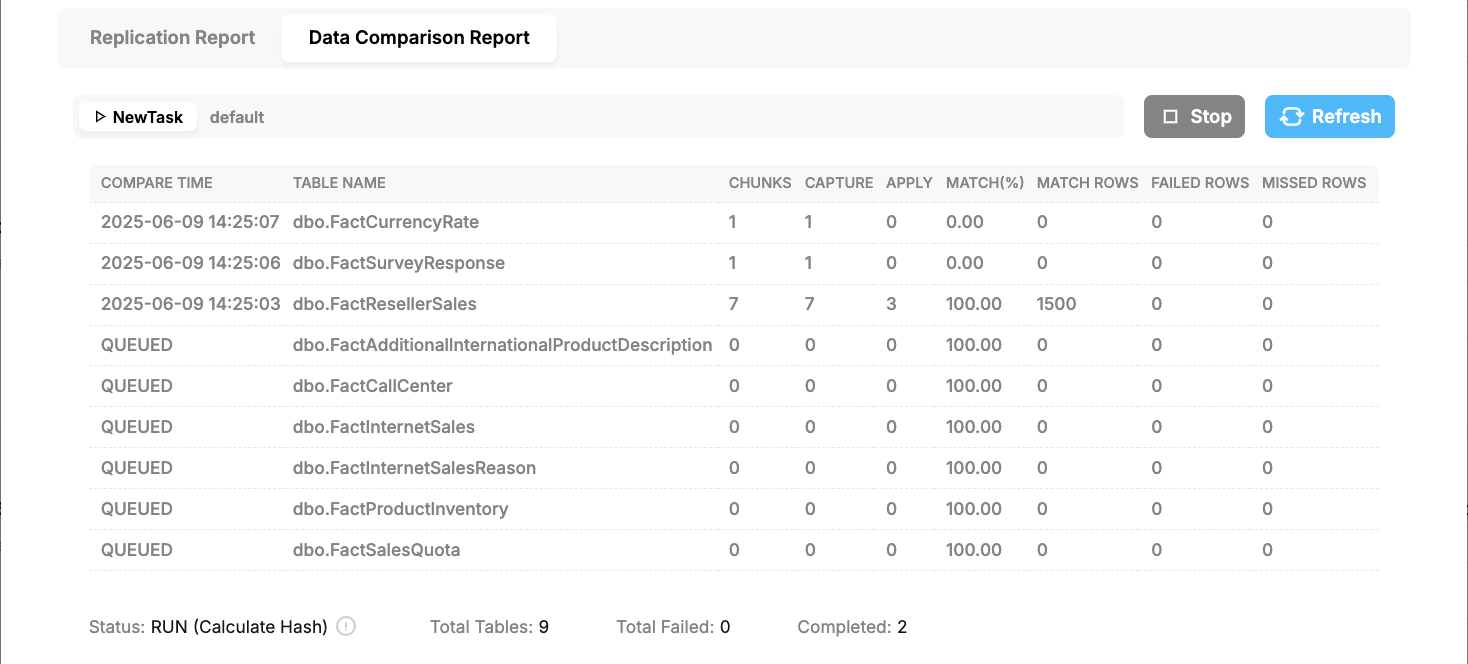This screenshot has height=664, width=1468.
Task: Click the info icon next to Status
Action: 346,627
